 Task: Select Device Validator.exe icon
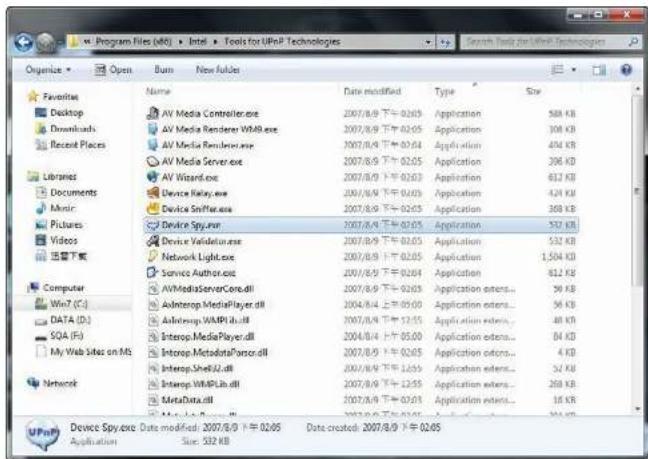[153, 241]
